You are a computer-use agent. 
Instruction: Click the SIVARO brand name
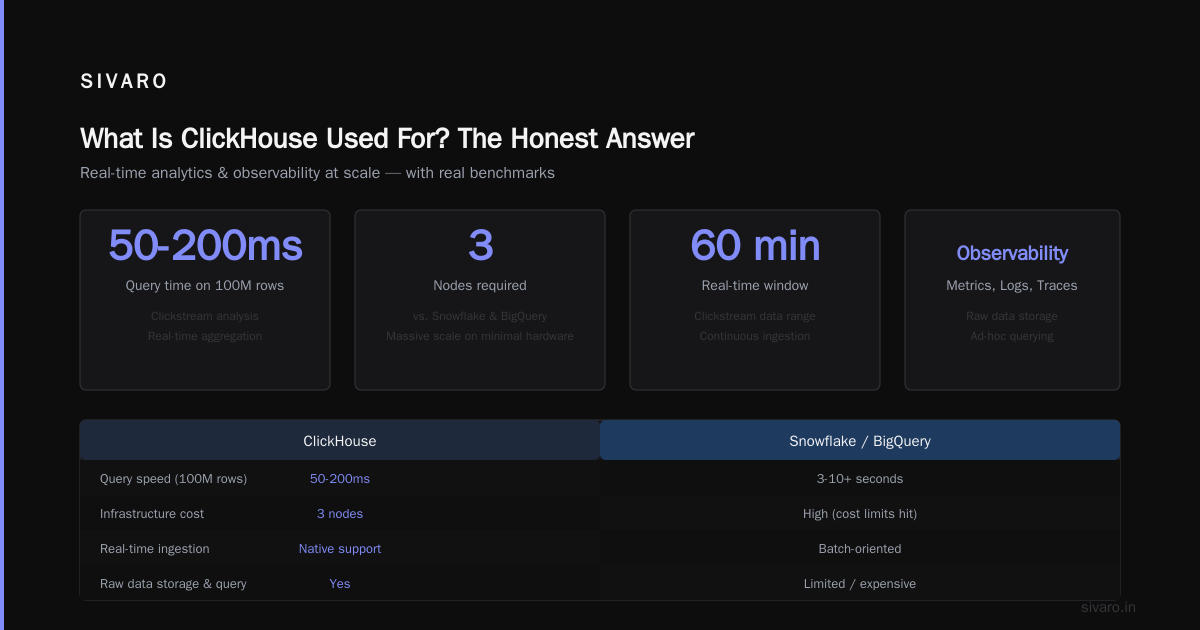(124, 82)
